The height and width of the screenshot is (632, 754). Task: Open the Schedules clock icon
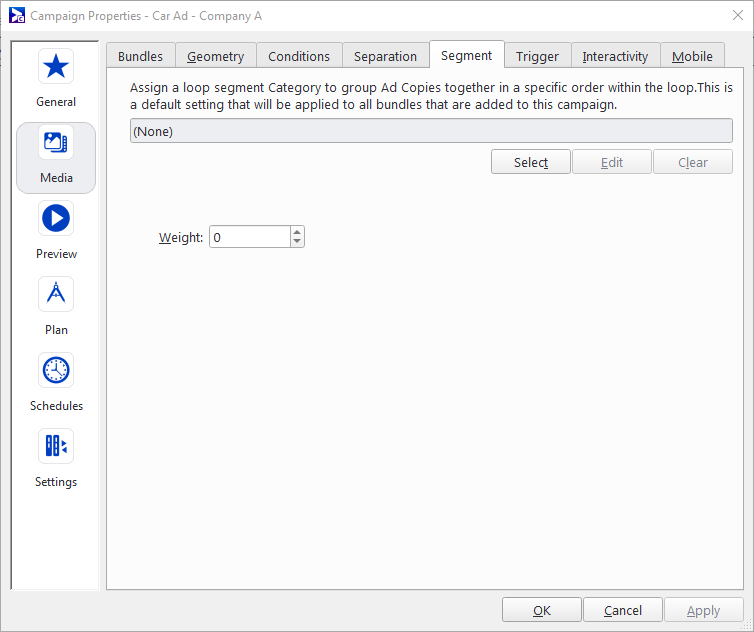pos(56,371)
